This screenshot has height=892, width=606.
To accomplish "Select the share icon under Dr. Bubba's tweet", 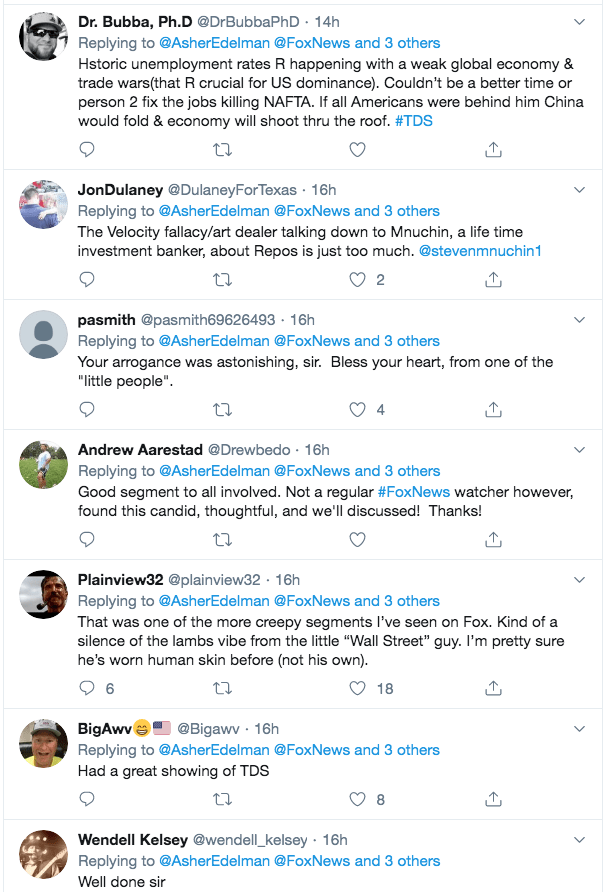I will tap(492, 149).
